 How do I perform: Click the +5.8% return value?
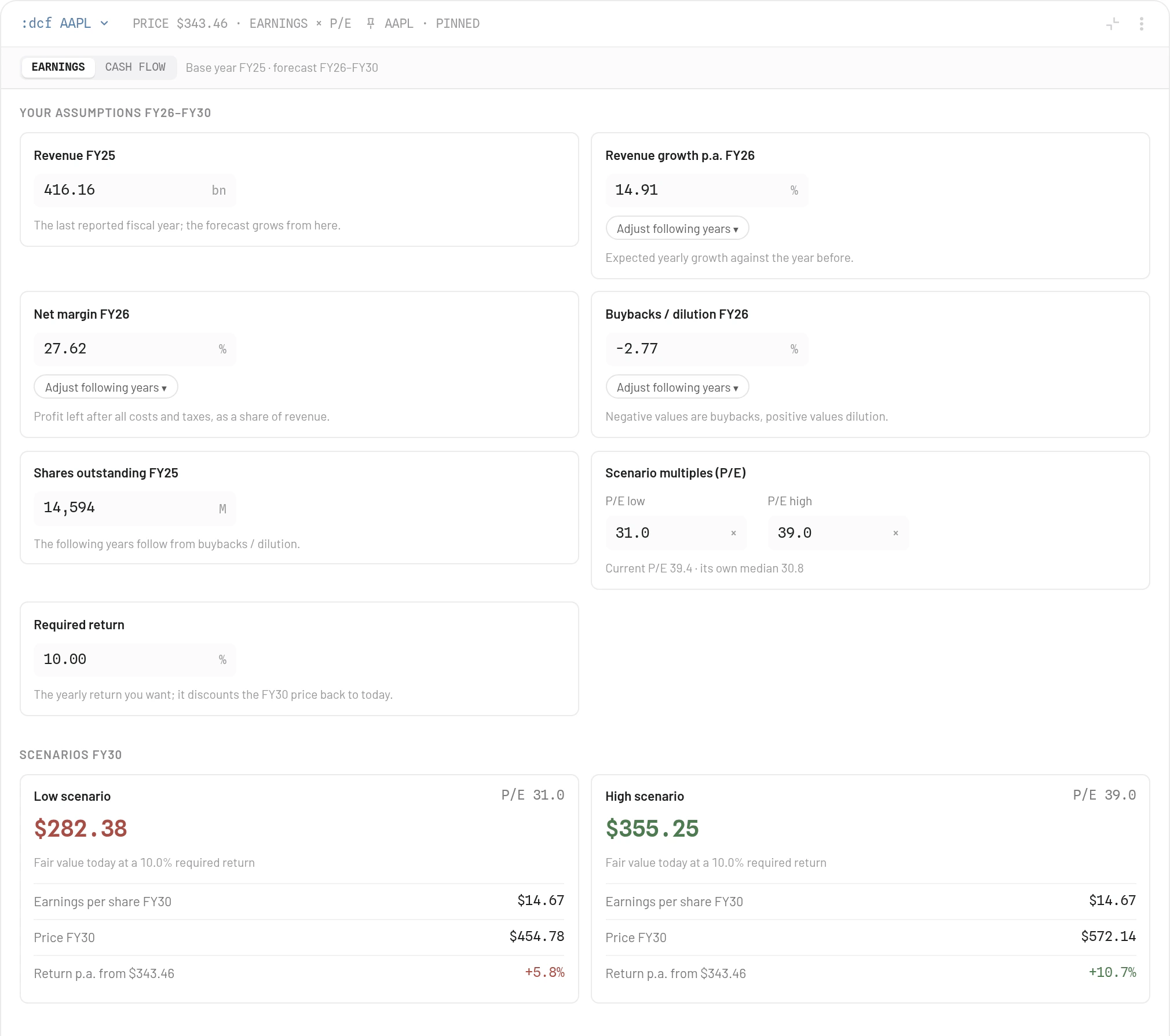pyautogui.click(x=544, y=972)
